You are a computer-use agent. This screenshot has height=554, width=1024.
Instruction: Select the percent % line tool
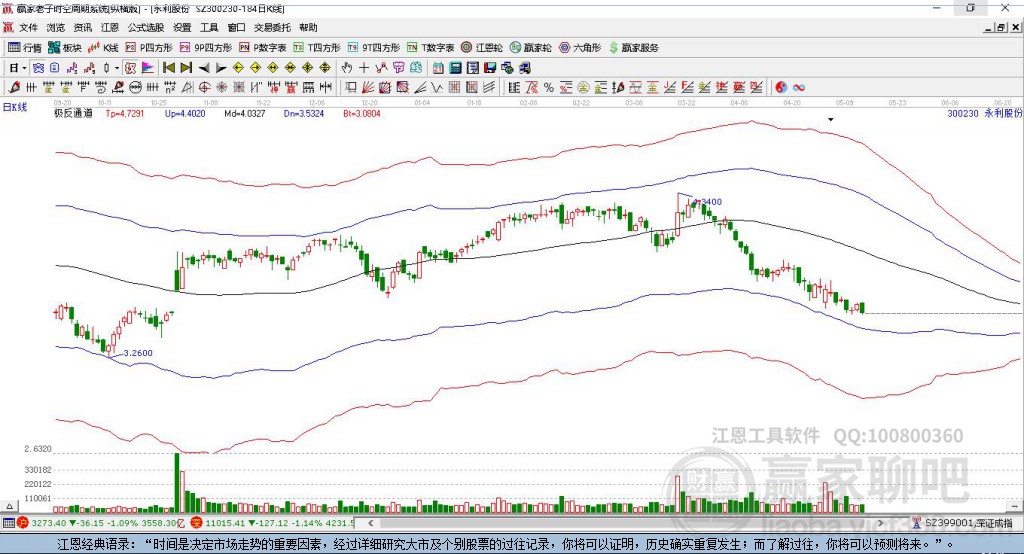(549, 87)
